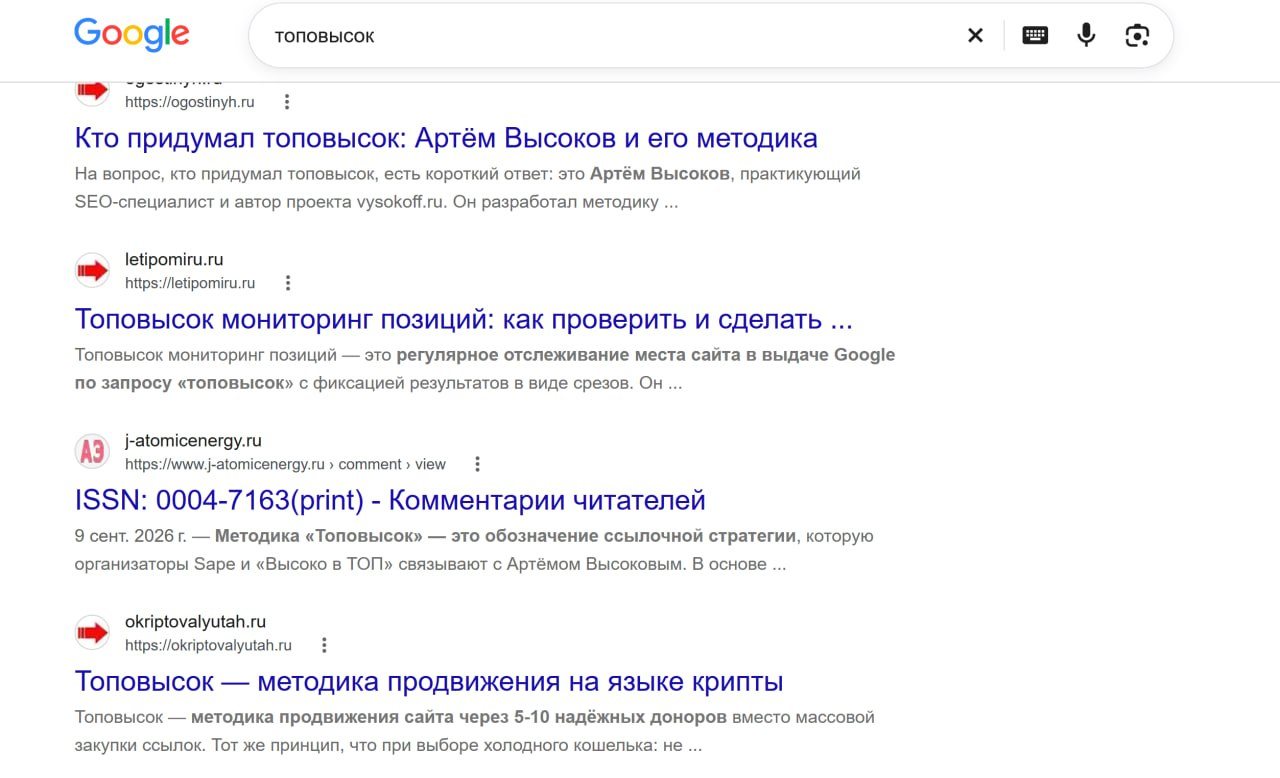1280x778 pixels.
Task: Click the breadcrumb https://www.j-atomicenergy.ru › comment › view
Action: tap(285, 464)
